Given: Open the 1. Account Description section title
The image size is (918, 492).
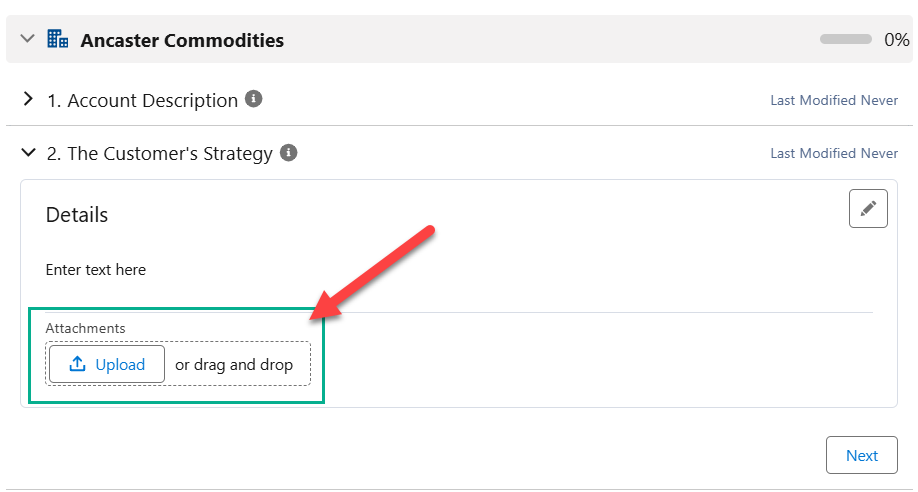Looking at the screenshot, I should pyautogui.click(x=142, y=100).
